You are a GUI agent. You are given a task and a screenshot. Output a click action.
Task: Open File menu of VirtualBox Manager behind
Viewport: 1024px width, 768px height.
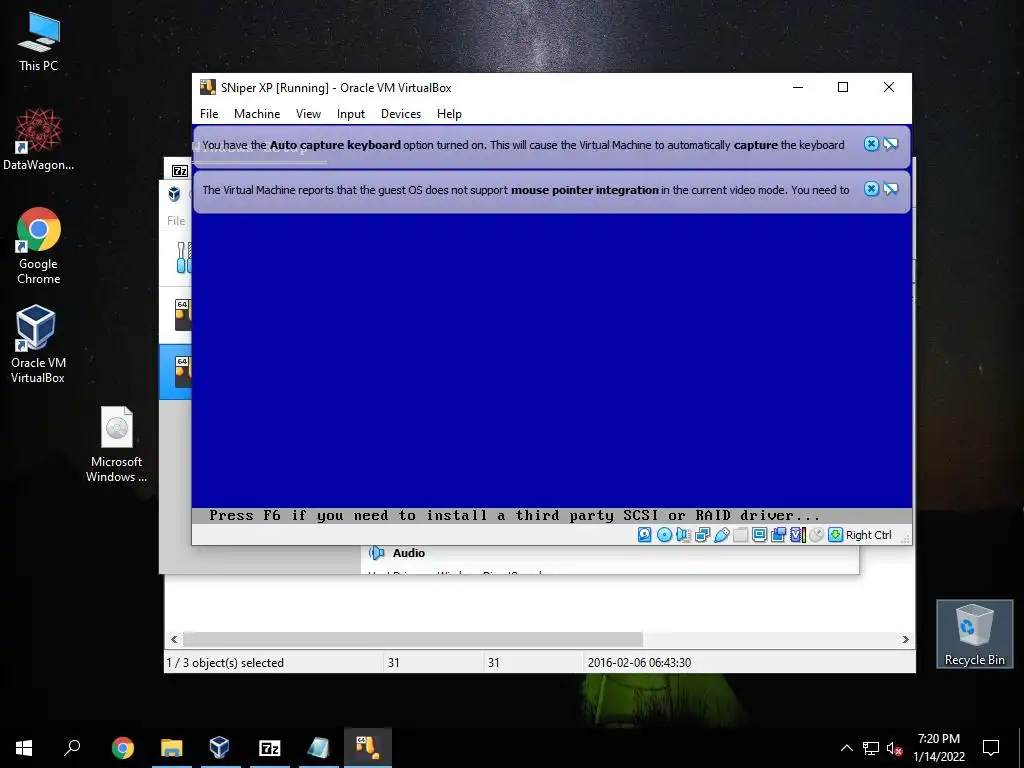point(176,221)
